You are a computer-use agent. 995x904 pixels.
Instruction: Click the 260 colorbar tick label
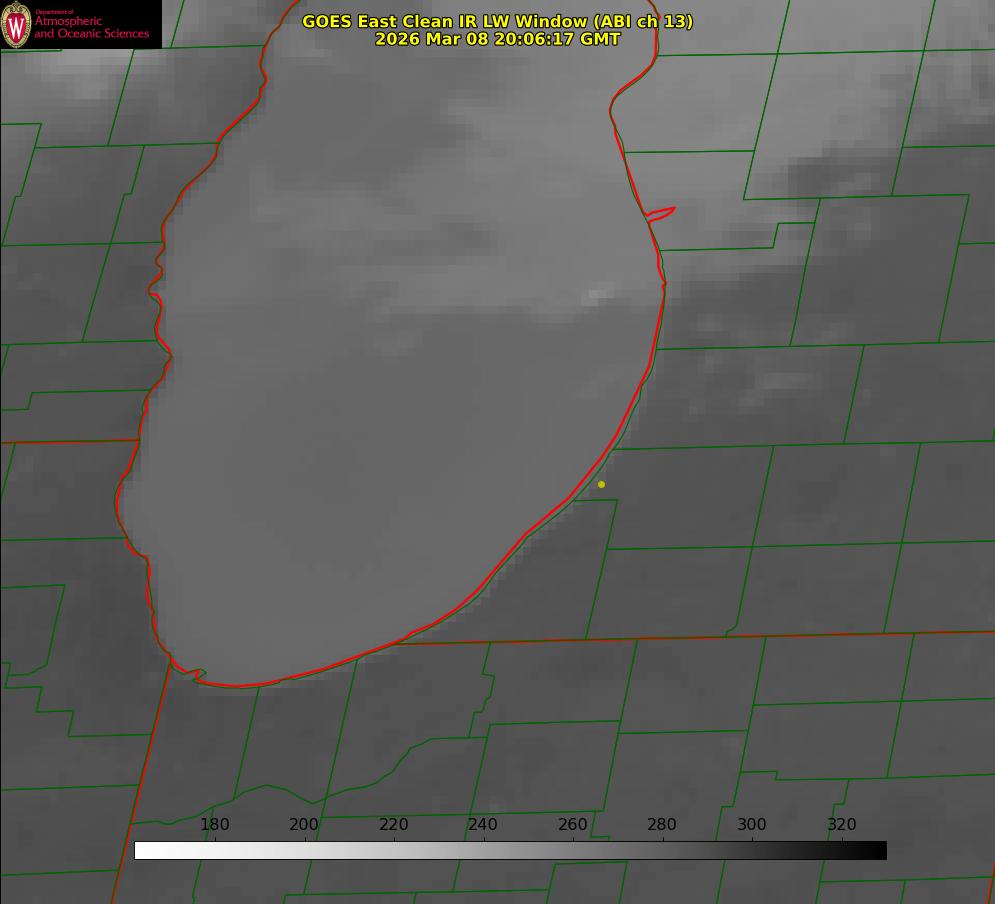[x=573, y=825]
